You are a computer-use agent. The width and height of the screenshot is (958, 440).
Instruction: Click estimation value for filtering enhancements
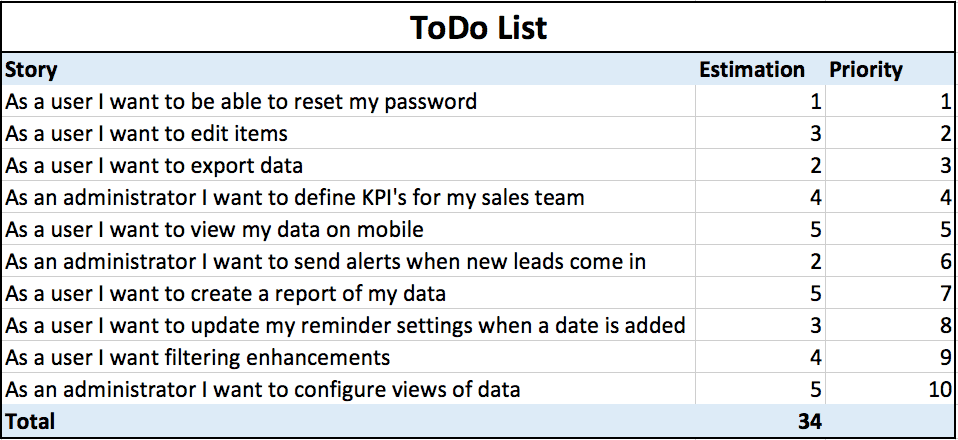pyautogui.click(x=815, y=358)
